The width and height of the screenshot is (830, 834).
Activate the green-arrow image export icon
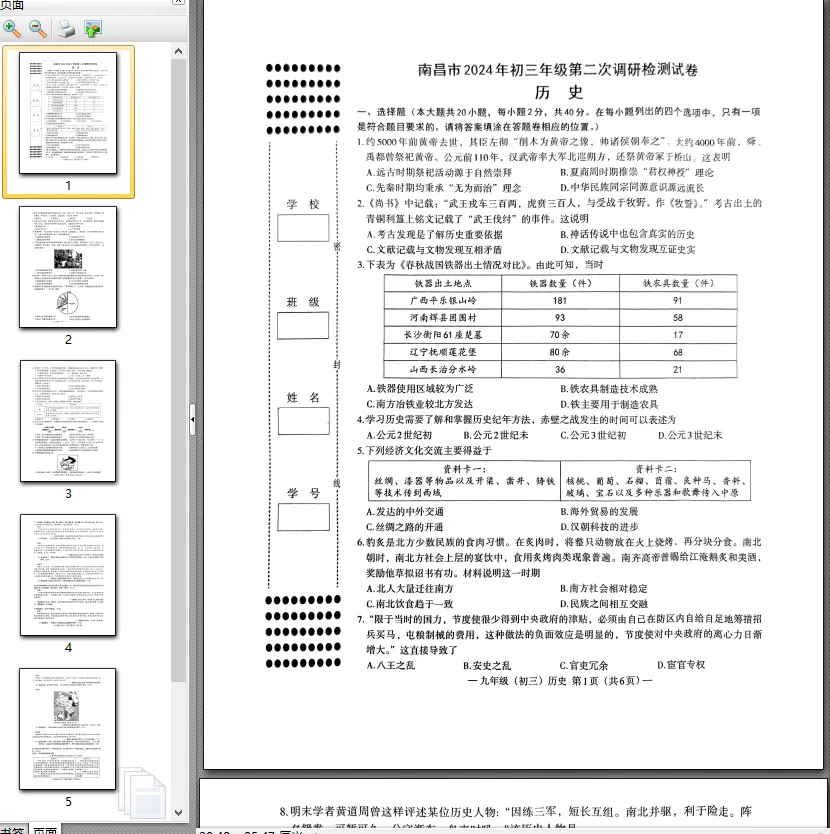pyautogui.click(x=92, y=30)
